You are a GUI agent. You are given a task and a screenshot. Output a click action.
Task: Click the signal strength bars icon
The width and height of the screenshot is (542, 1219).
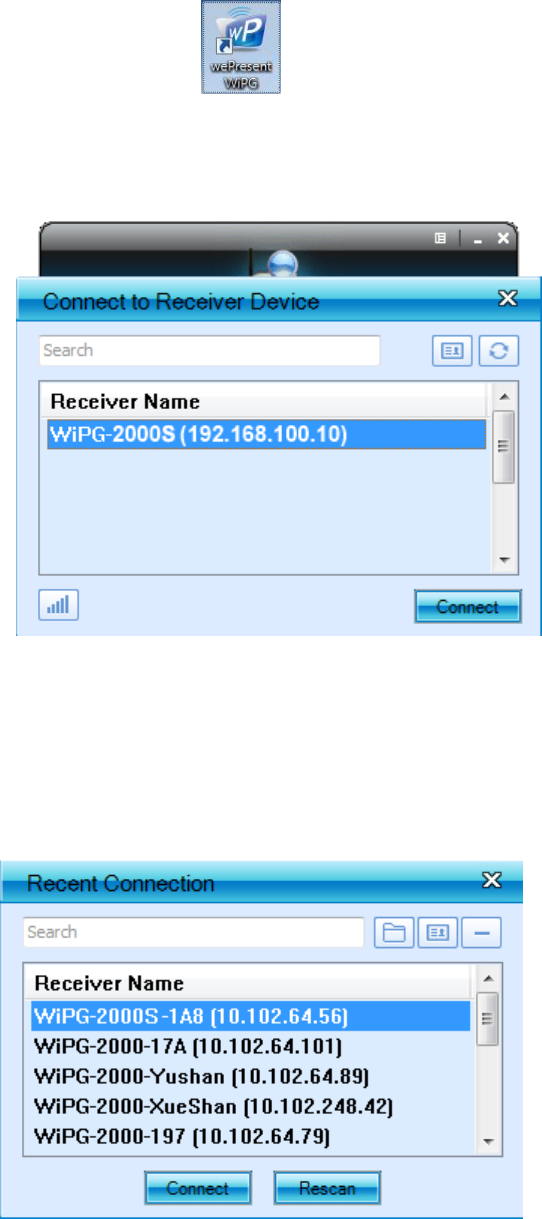tap(61, 606)
